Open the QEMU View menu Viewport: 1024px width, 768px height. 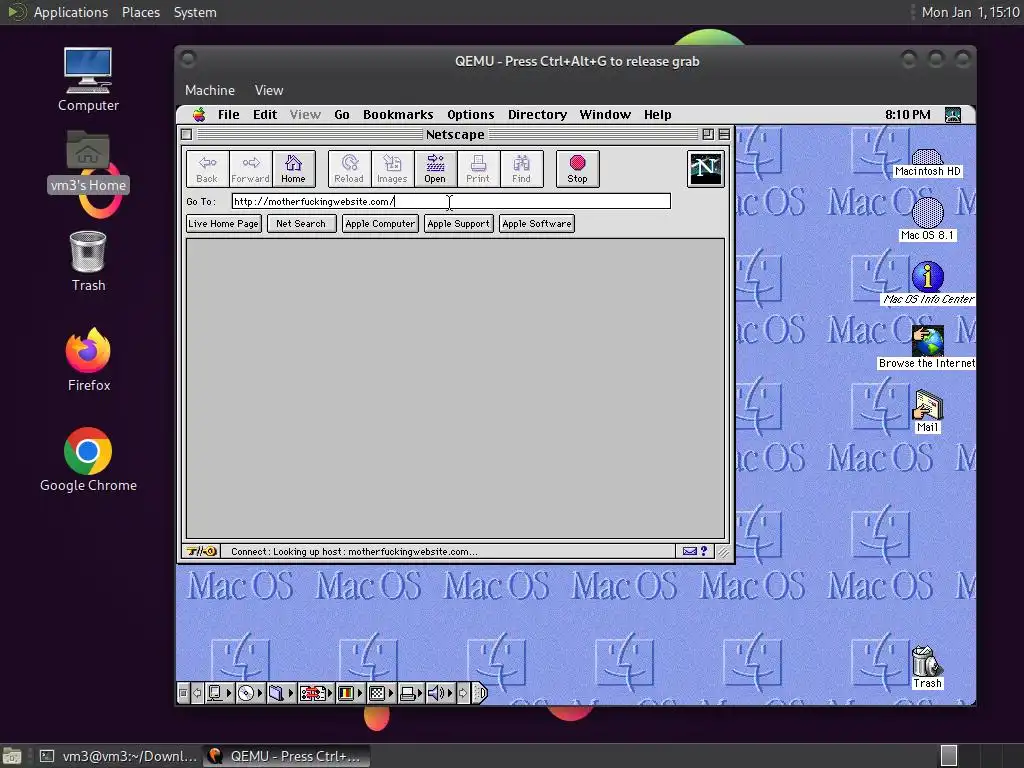coord(269,90)
